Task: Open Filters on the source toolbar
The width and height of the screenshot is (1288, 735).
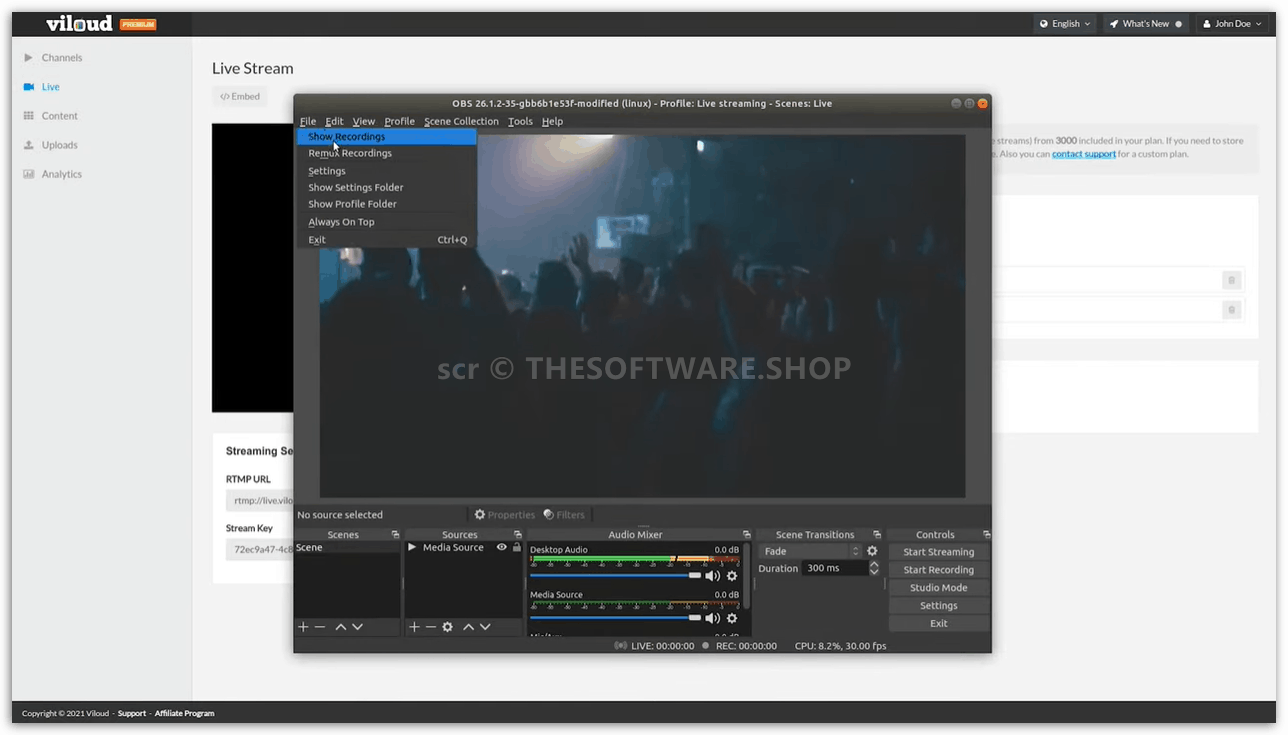Action: coord(564,515)
